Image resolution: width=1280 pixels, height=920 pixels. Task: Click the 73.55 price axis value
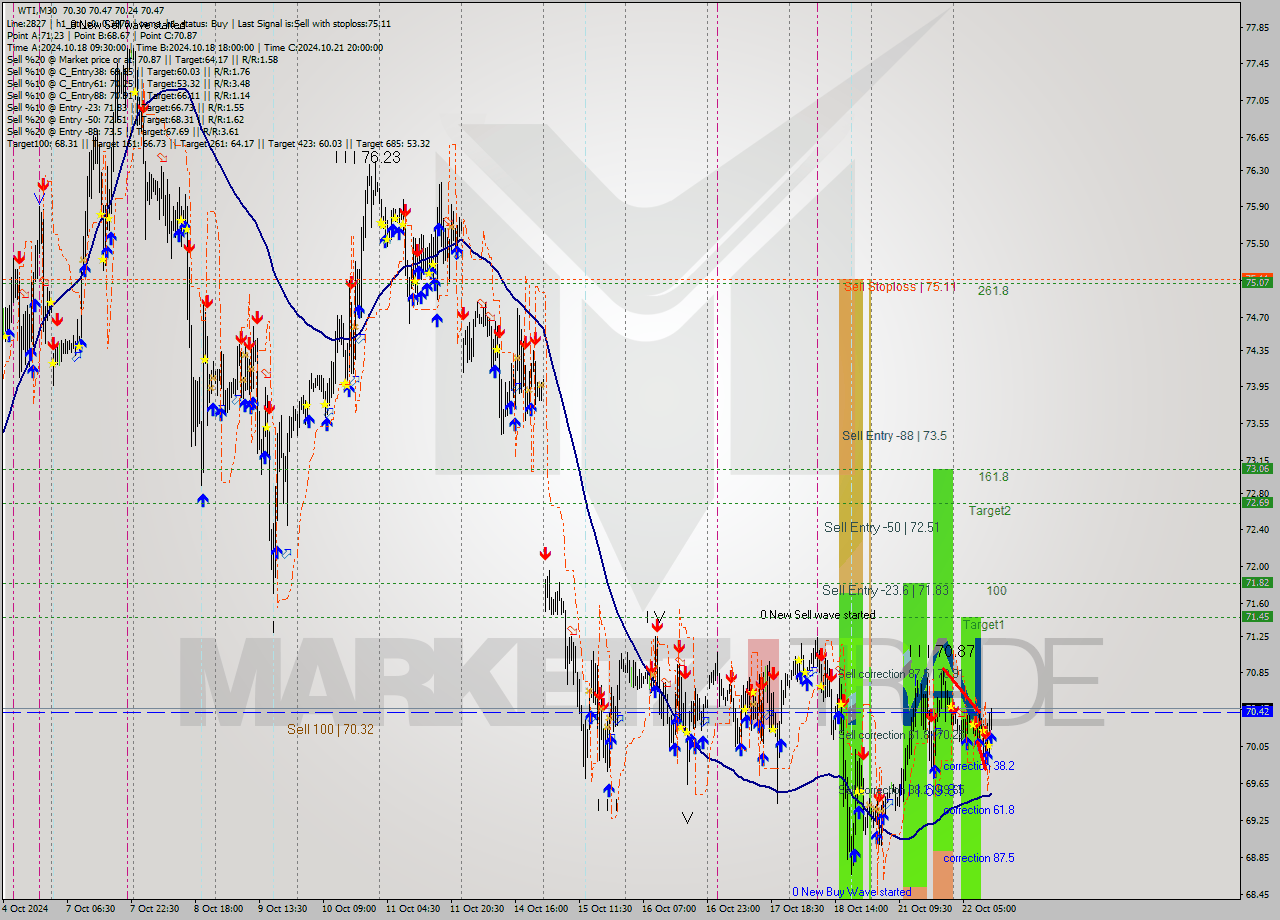[1258, 424]
